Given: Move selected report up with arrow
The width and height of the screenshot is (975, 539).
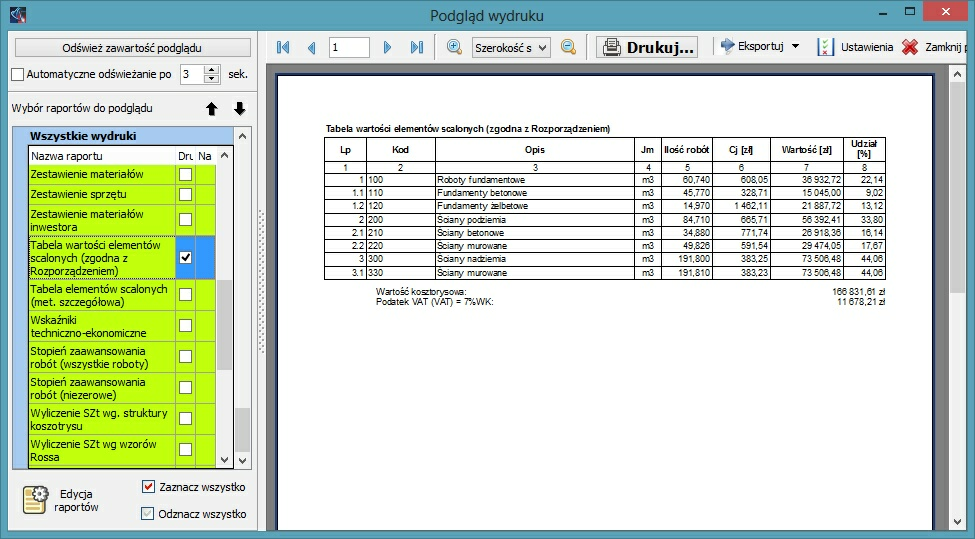Looking at the screenshot, I should (212, 109).
